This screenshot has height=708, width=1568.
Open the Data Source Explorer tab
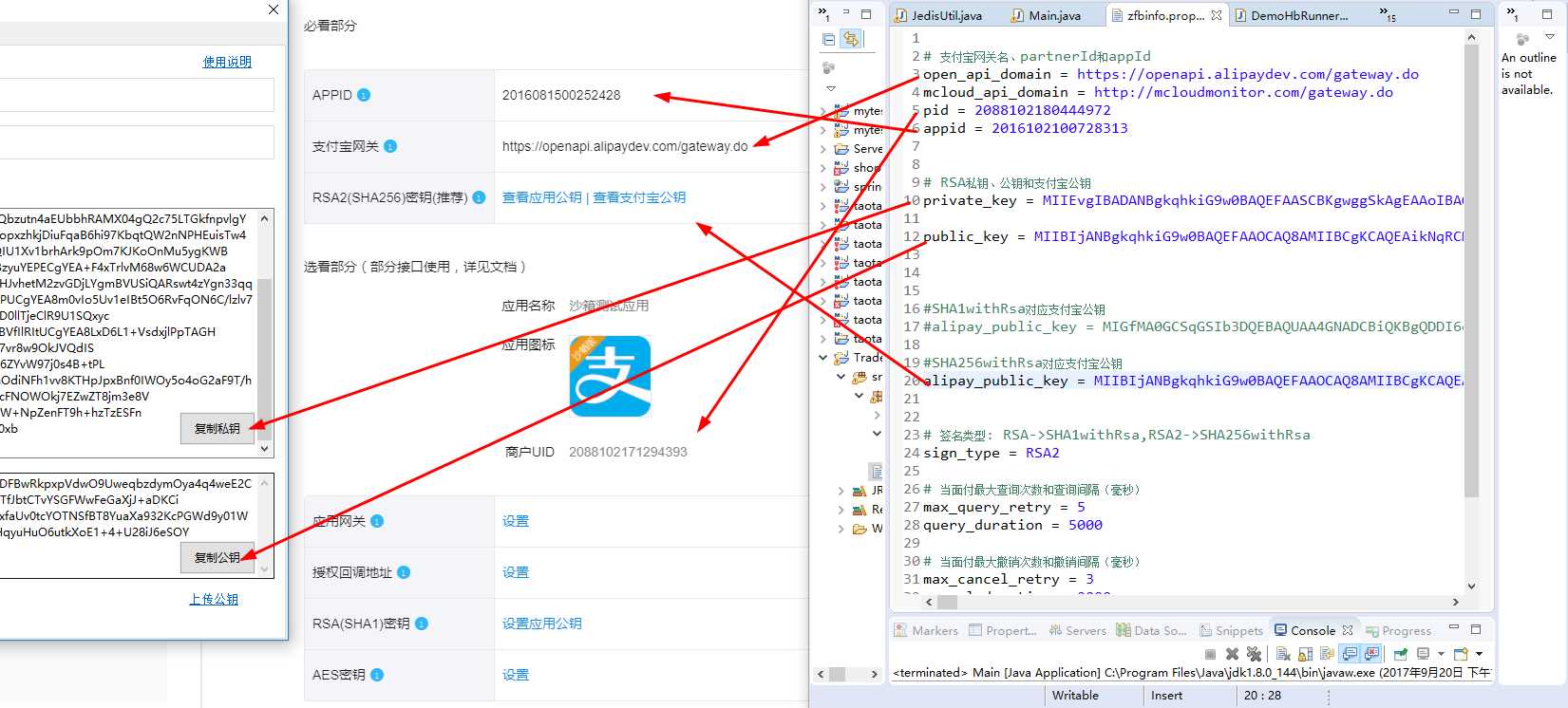coord(1151,630)
